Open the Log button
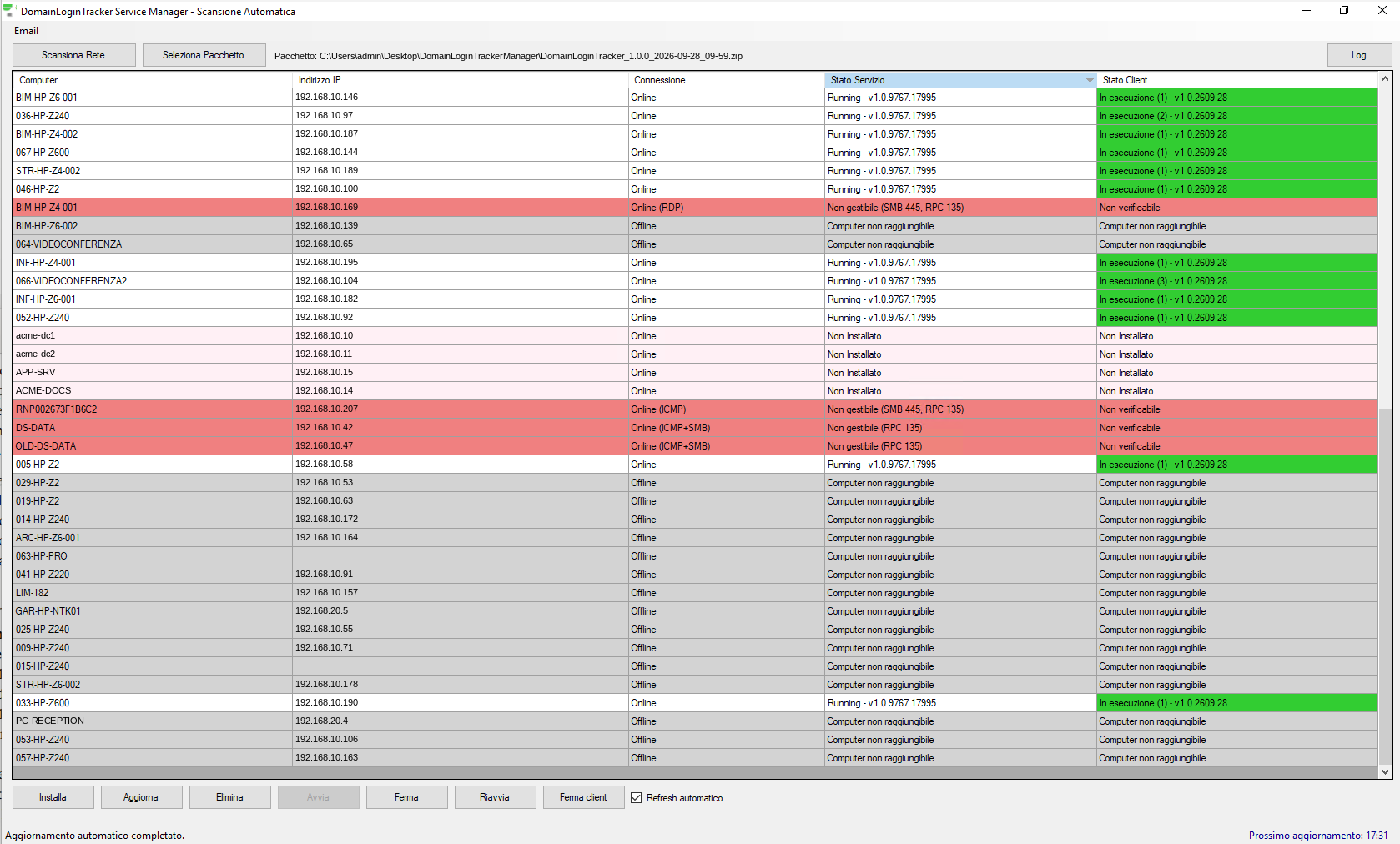This screenshot has width=1400, height=844. pyautogui.click(x=1359, y=55)
